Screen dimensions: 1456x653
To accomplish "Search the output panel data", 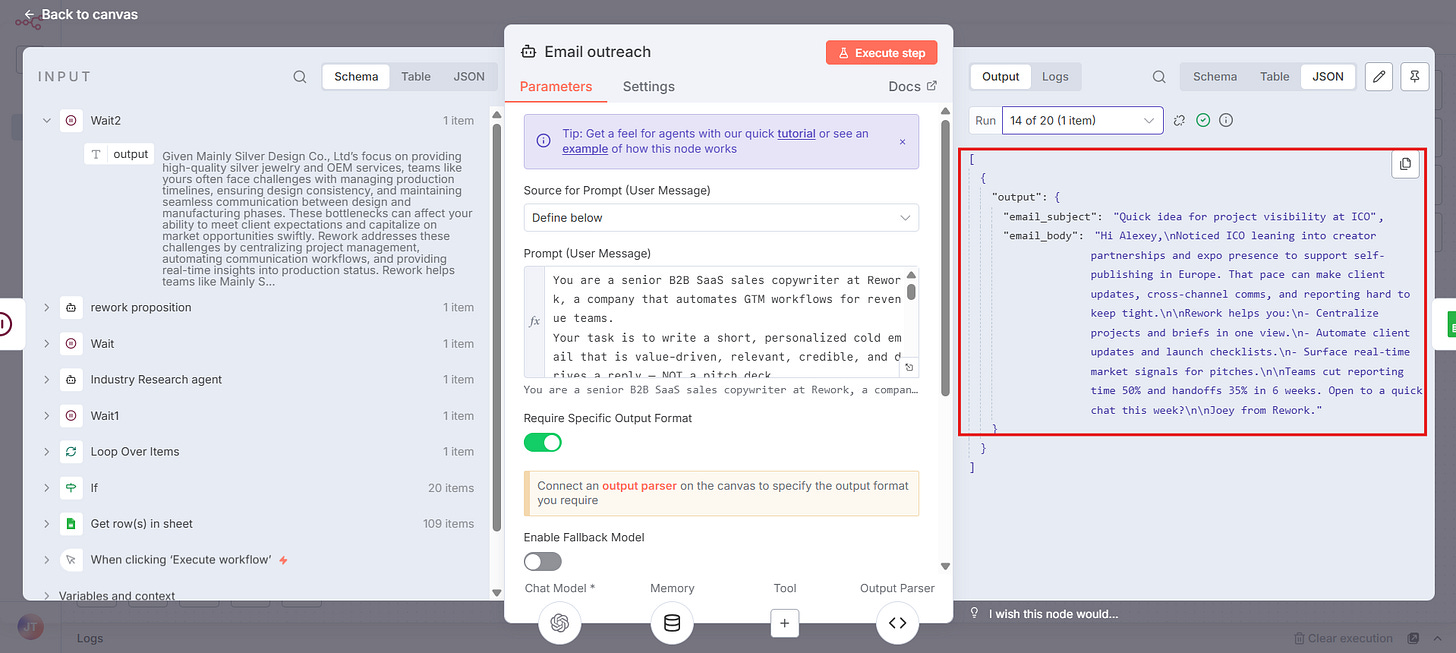I will pos(1158,76).
